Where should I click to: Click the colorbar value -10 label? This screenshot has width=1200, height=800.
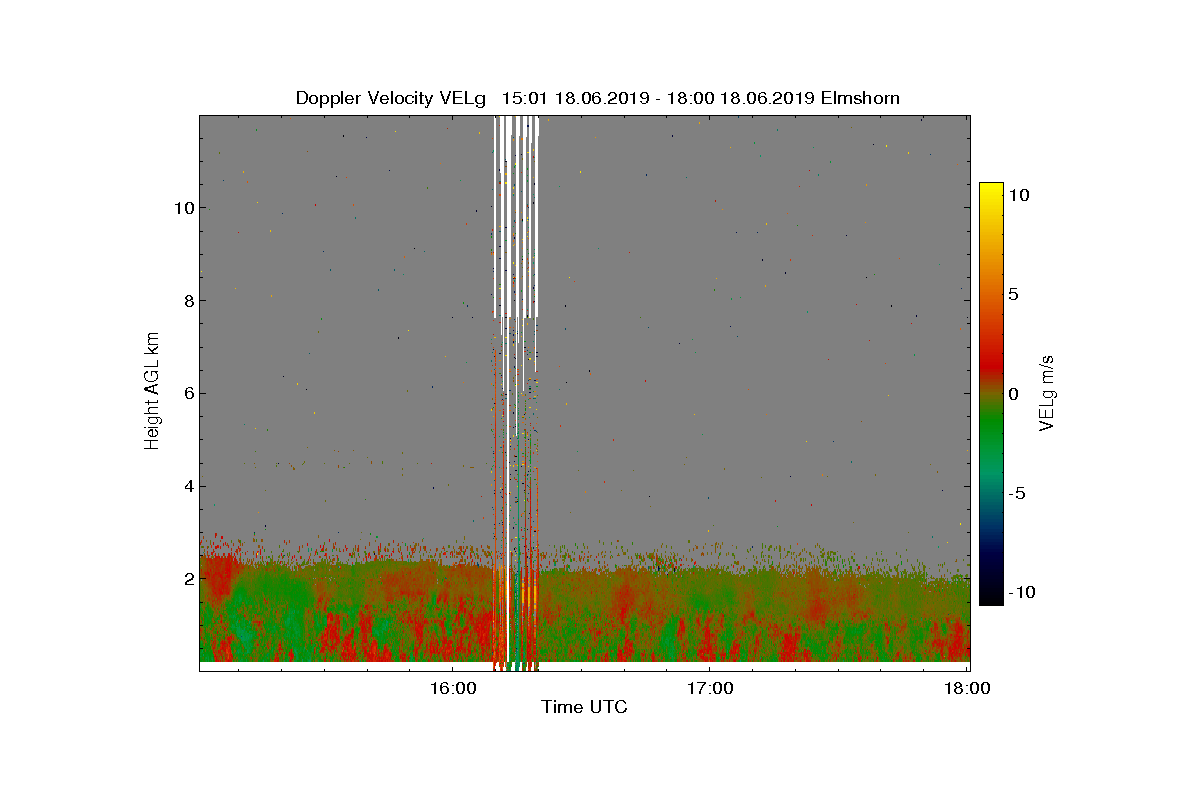(1020, 592)
